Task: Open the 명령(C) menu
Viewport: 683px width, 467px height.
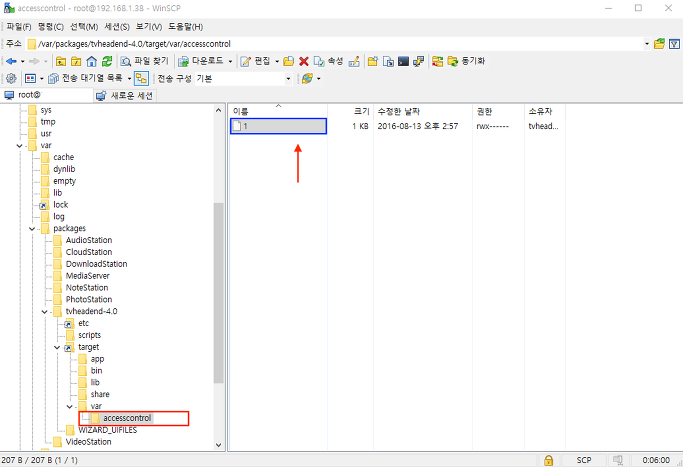Action: 51,27
